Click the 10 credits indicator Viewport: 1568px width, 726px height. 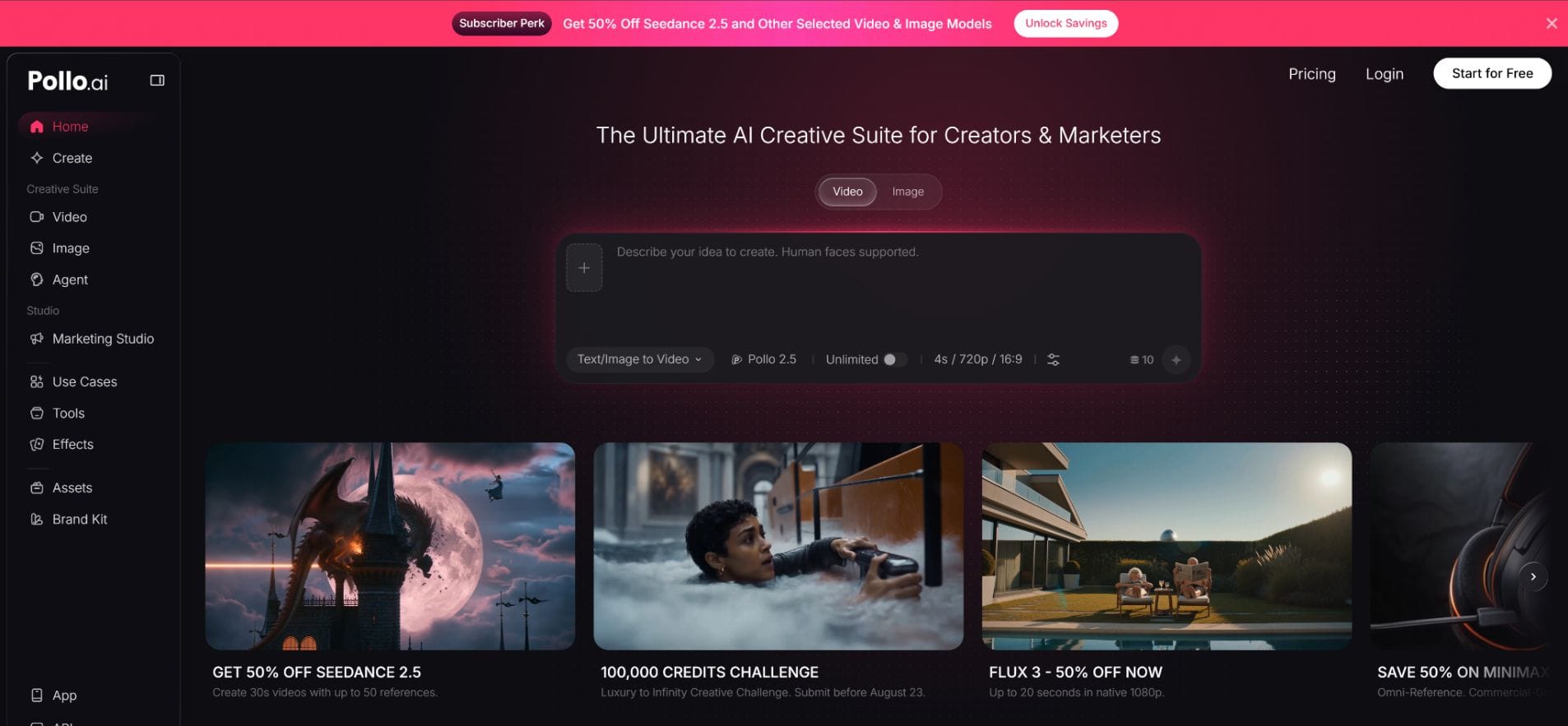[1142, 359]
